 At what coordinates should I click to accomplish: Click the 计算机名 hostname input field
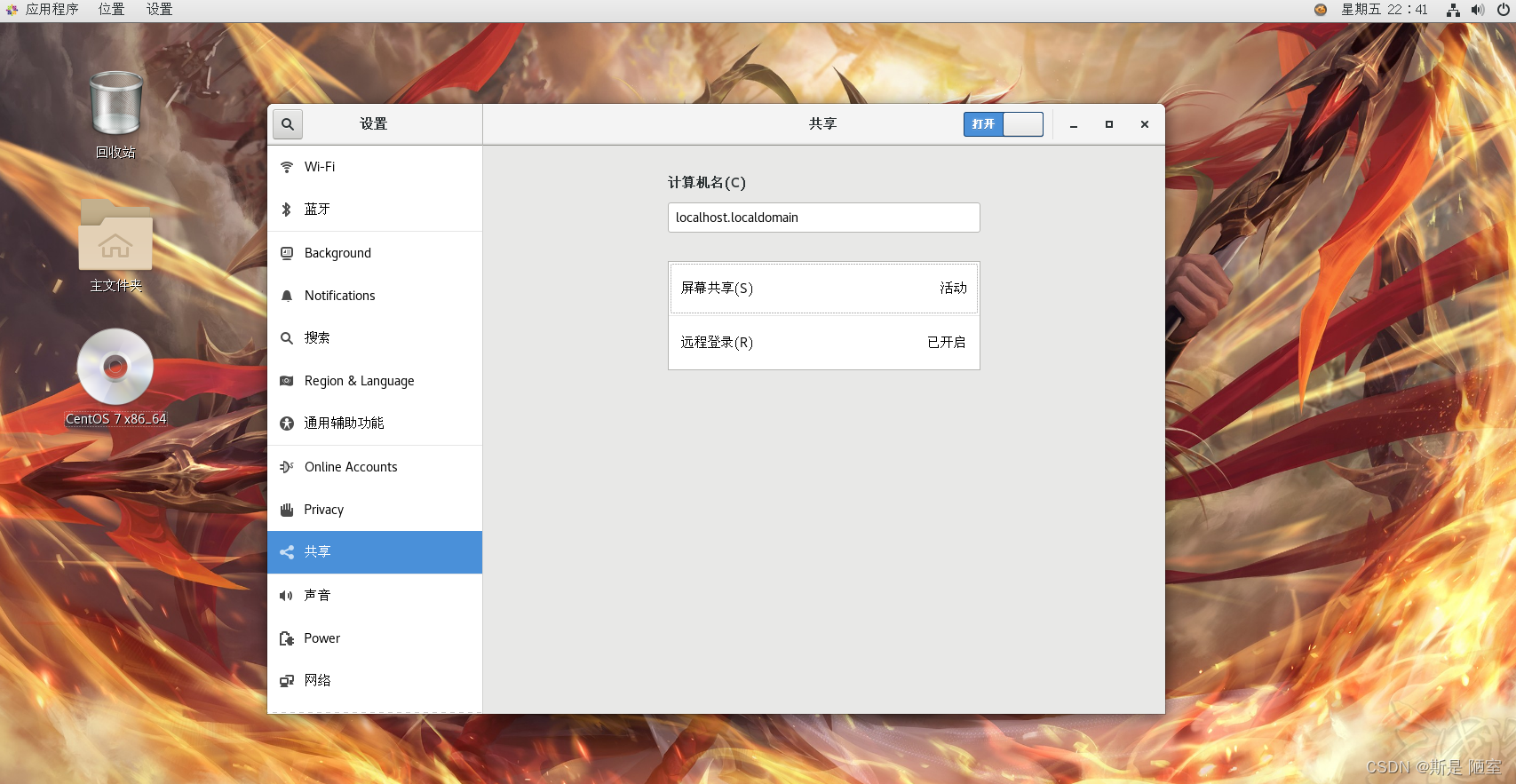point(824,218)
